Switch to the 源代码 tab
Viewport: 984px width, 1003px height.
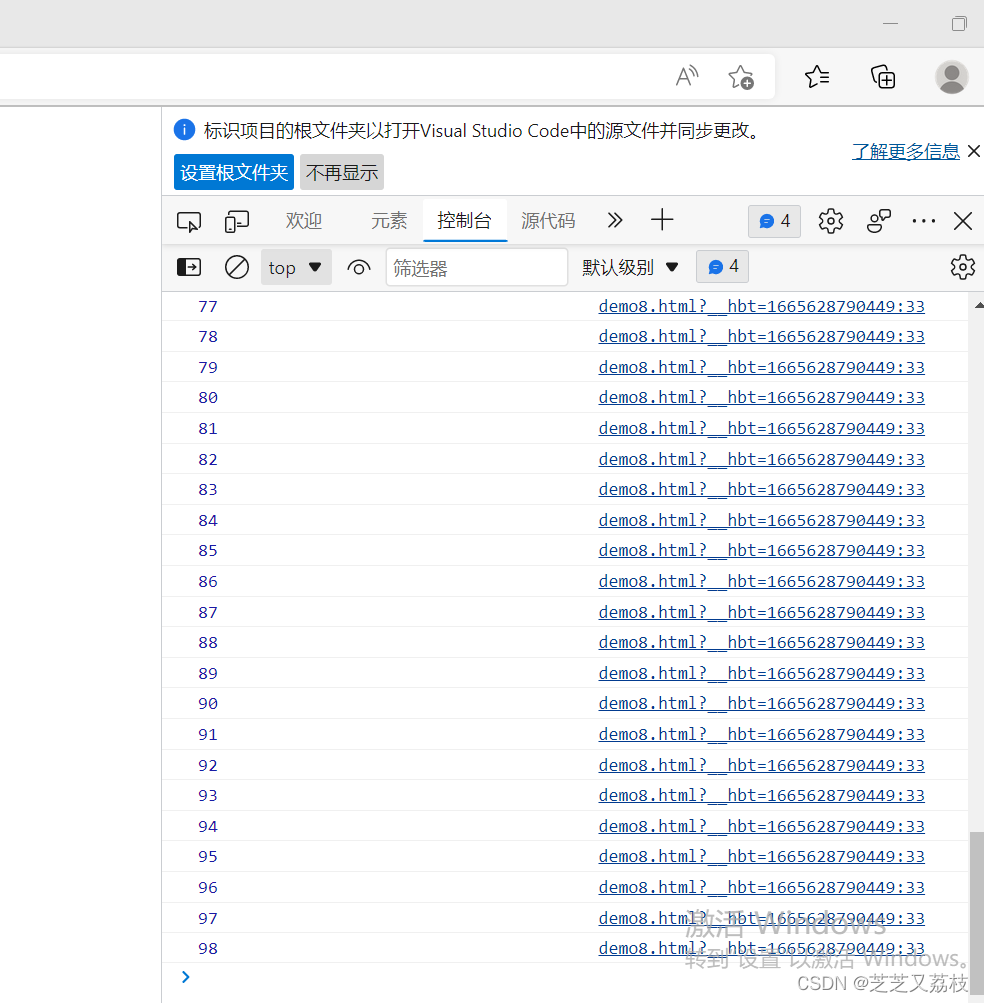coord(548,221)
